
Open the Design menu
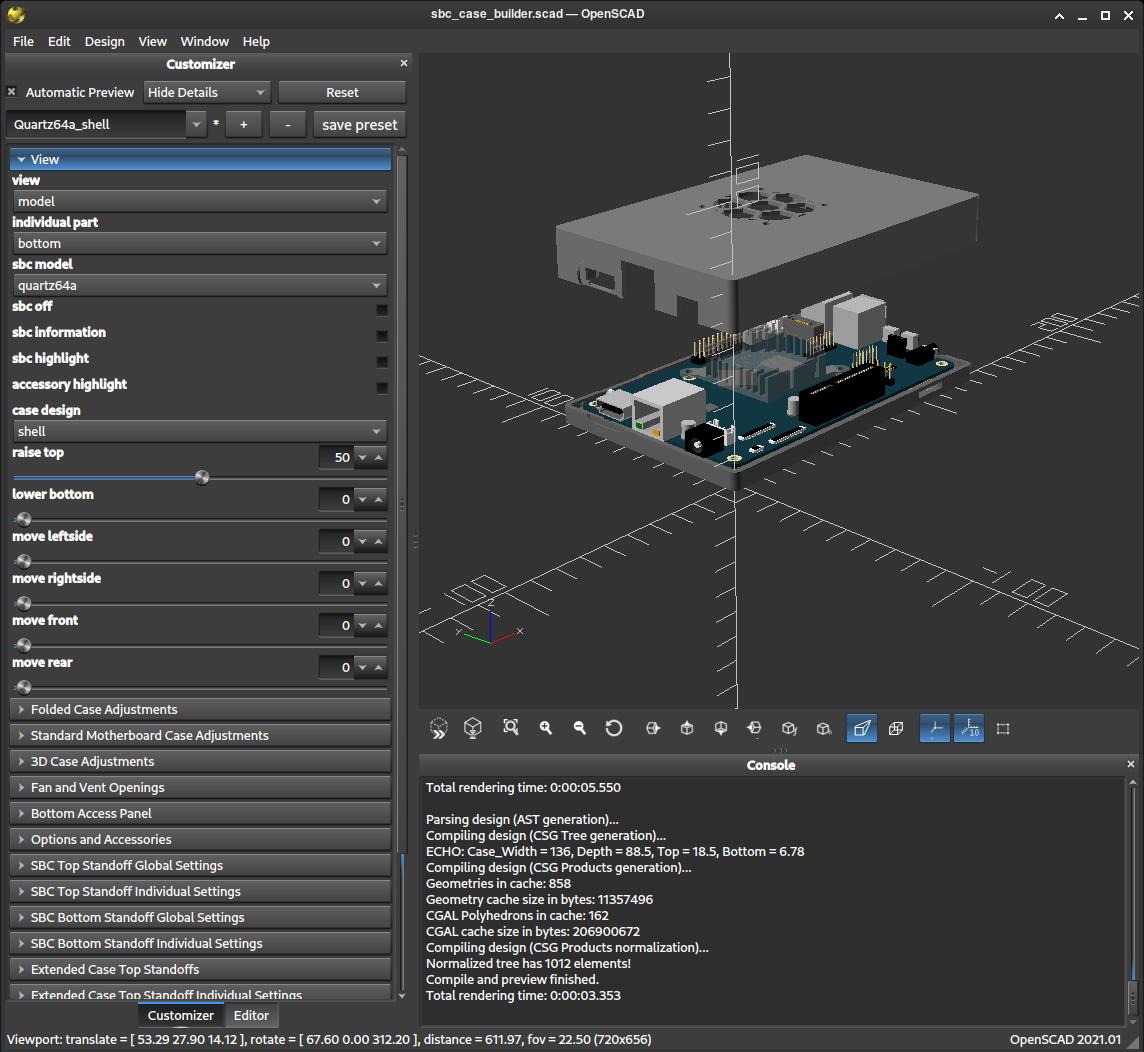(104, 41)
